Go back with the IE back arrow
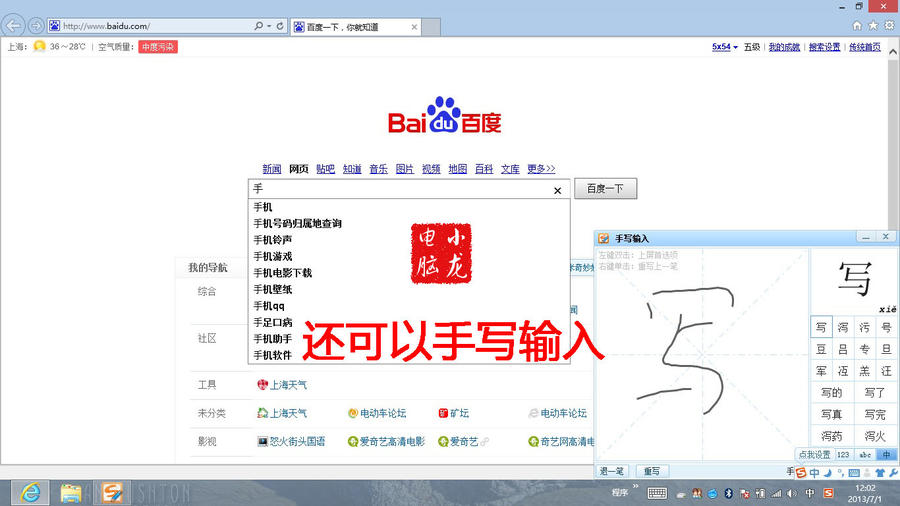 point(13,26)
